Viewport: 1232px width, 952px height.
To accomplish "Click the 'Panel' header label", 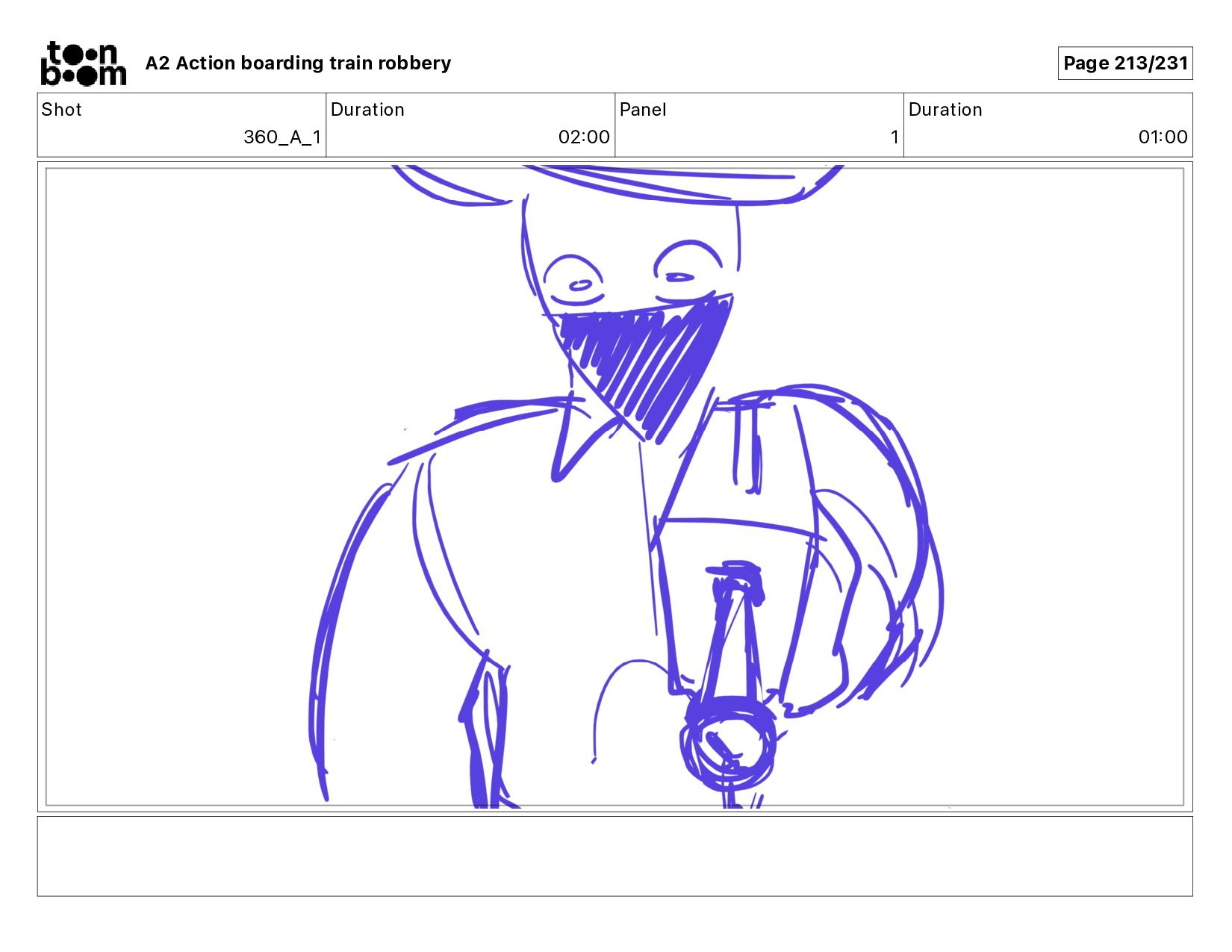I will 643,110.
